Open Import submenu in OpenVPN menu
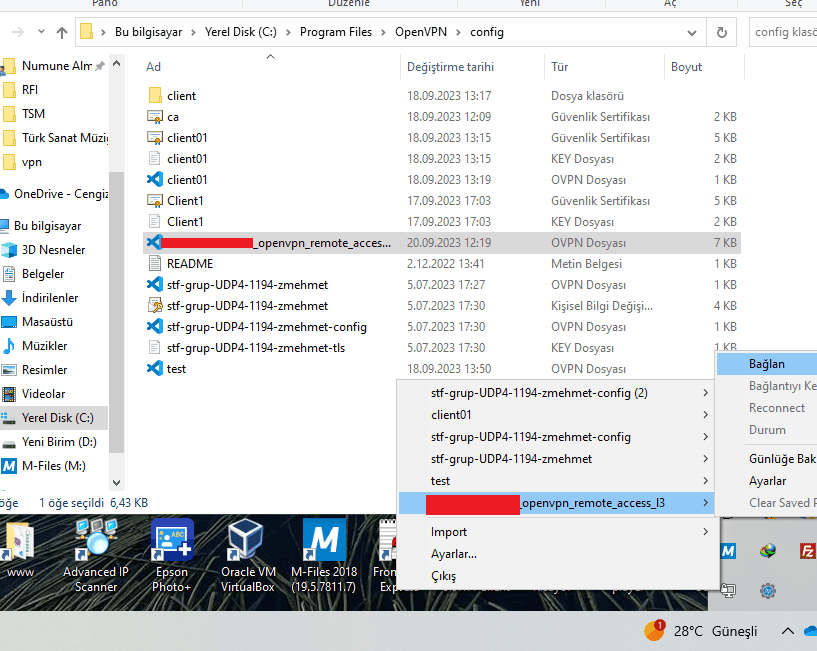Viewport: 817px width, 651px height. [449, 532]
